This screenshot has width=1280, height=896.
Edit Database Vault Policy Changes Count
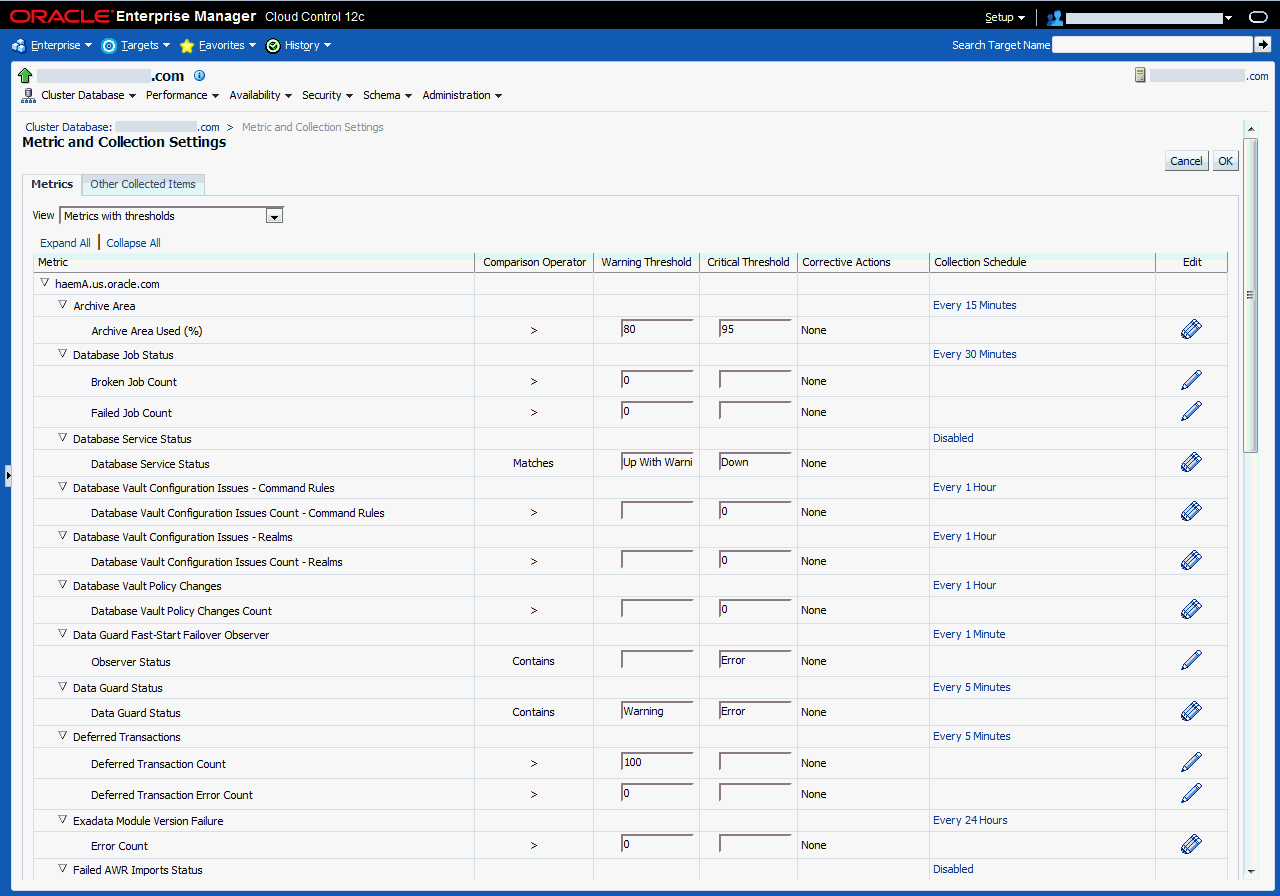coord(1191,610)
